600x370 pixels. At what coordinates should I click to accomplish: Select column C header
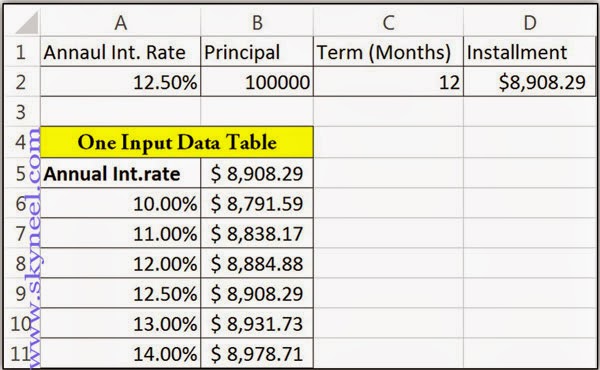(x=388, y=23)
